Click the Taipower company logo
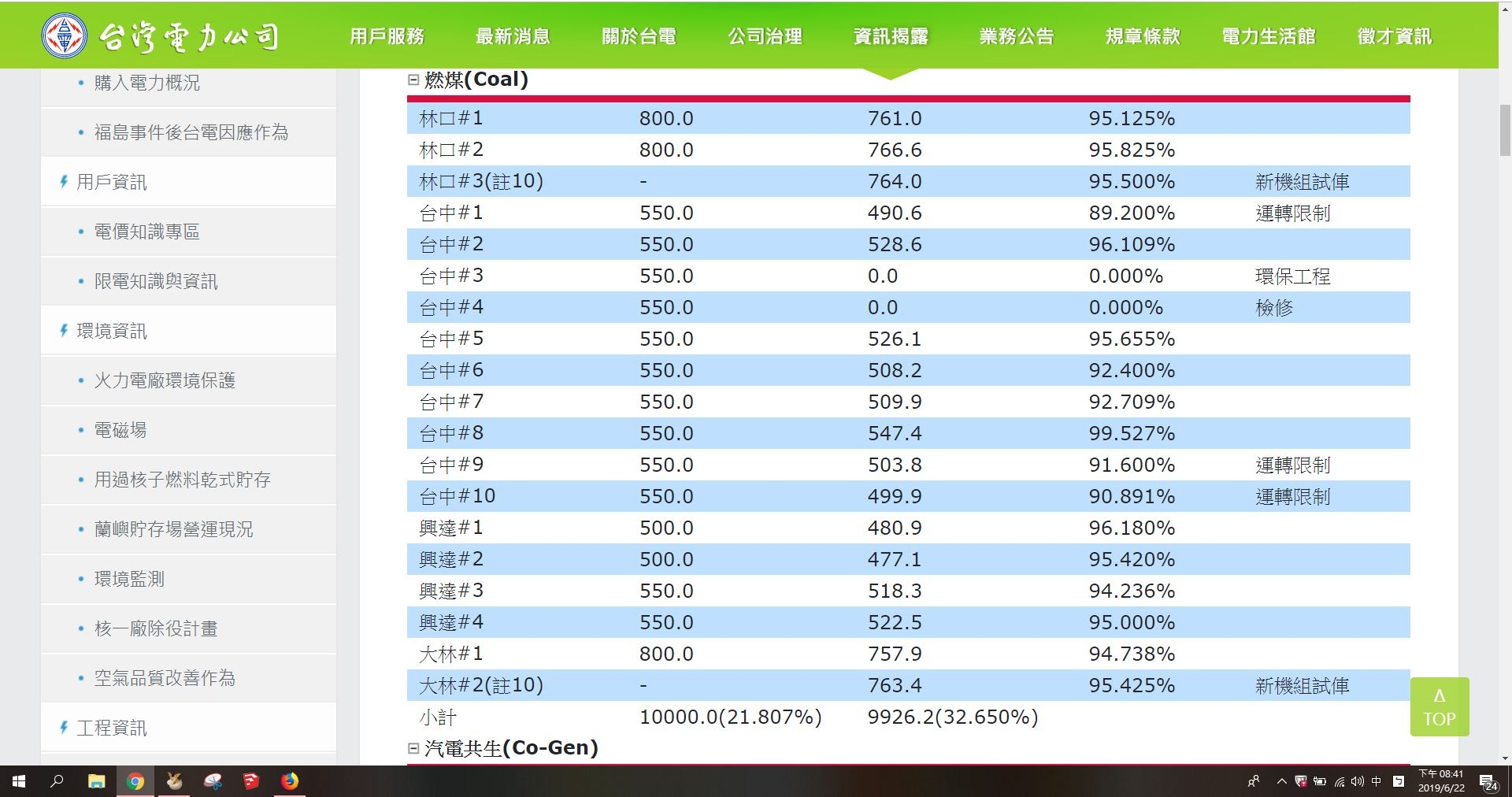This screenshot has width=1512, height=797. tap(161, 35)
